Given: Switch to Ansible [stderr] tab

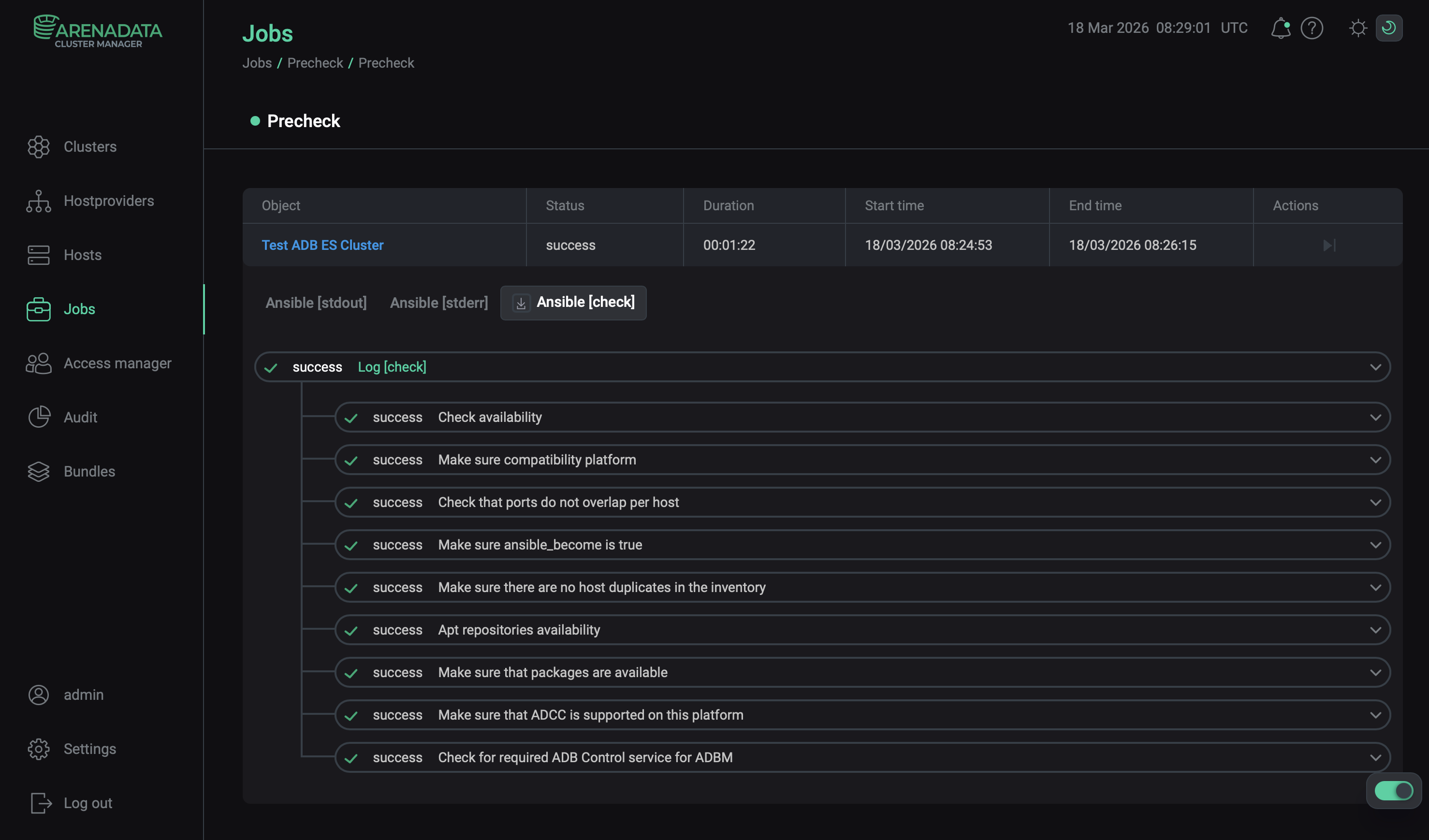Looking at the screenshot, I should tap(438, 303).
